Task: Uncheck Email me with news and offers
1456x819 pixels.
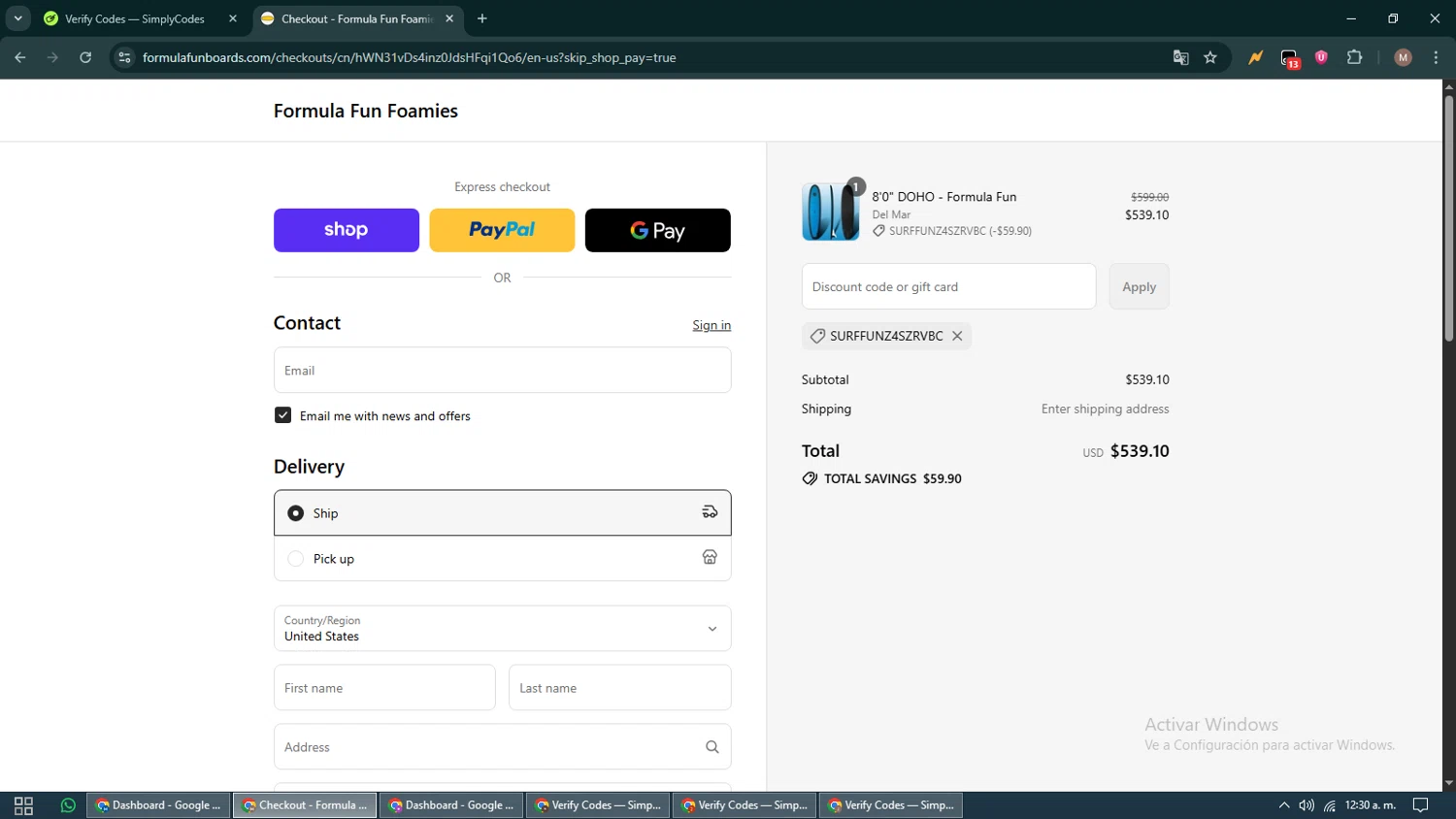Action: [x=282, y=415]
